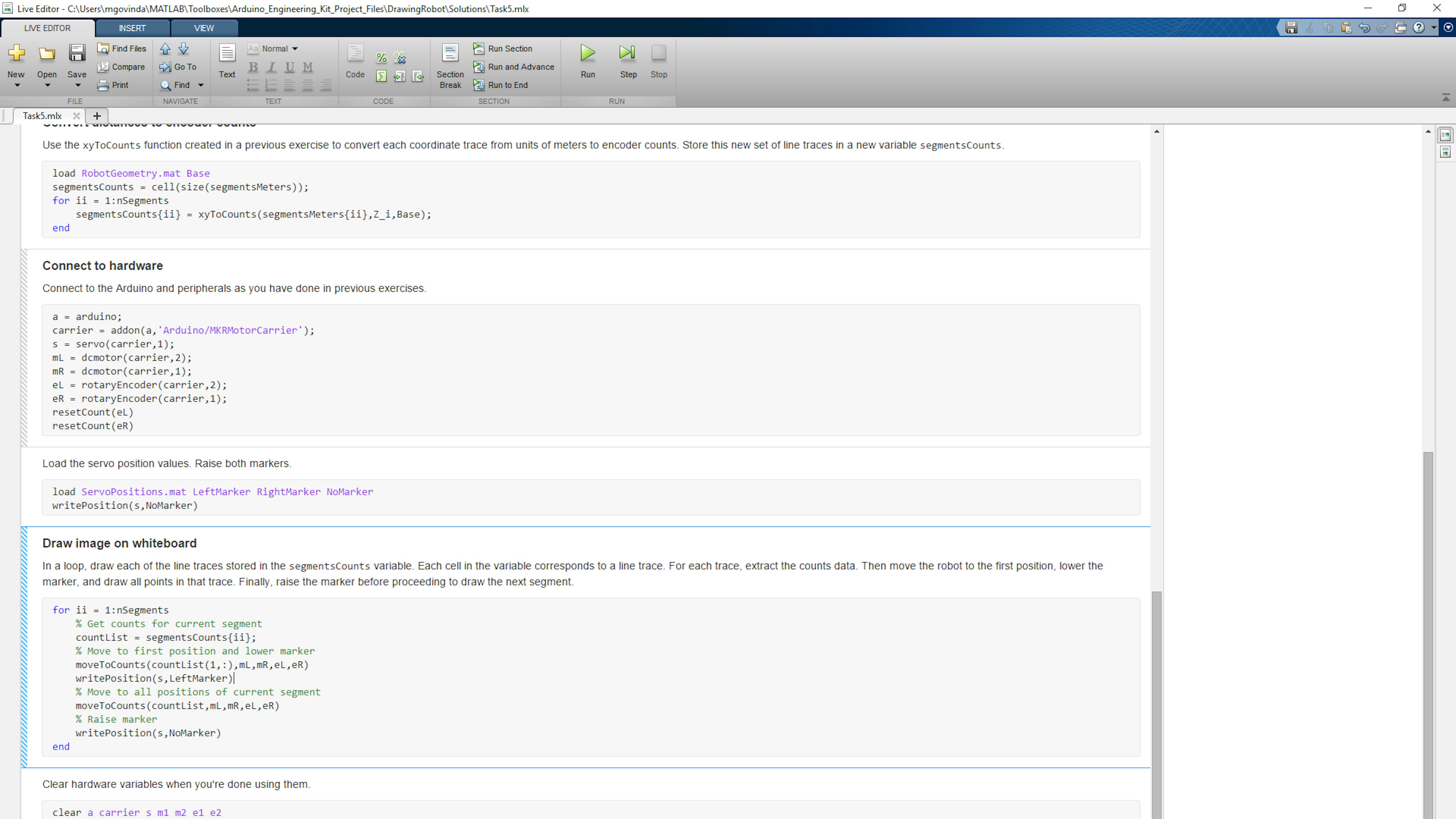This screenshot has height=819, width=1456.
Task: Toggle monospace formatting
Action: [x=307, y=67]
